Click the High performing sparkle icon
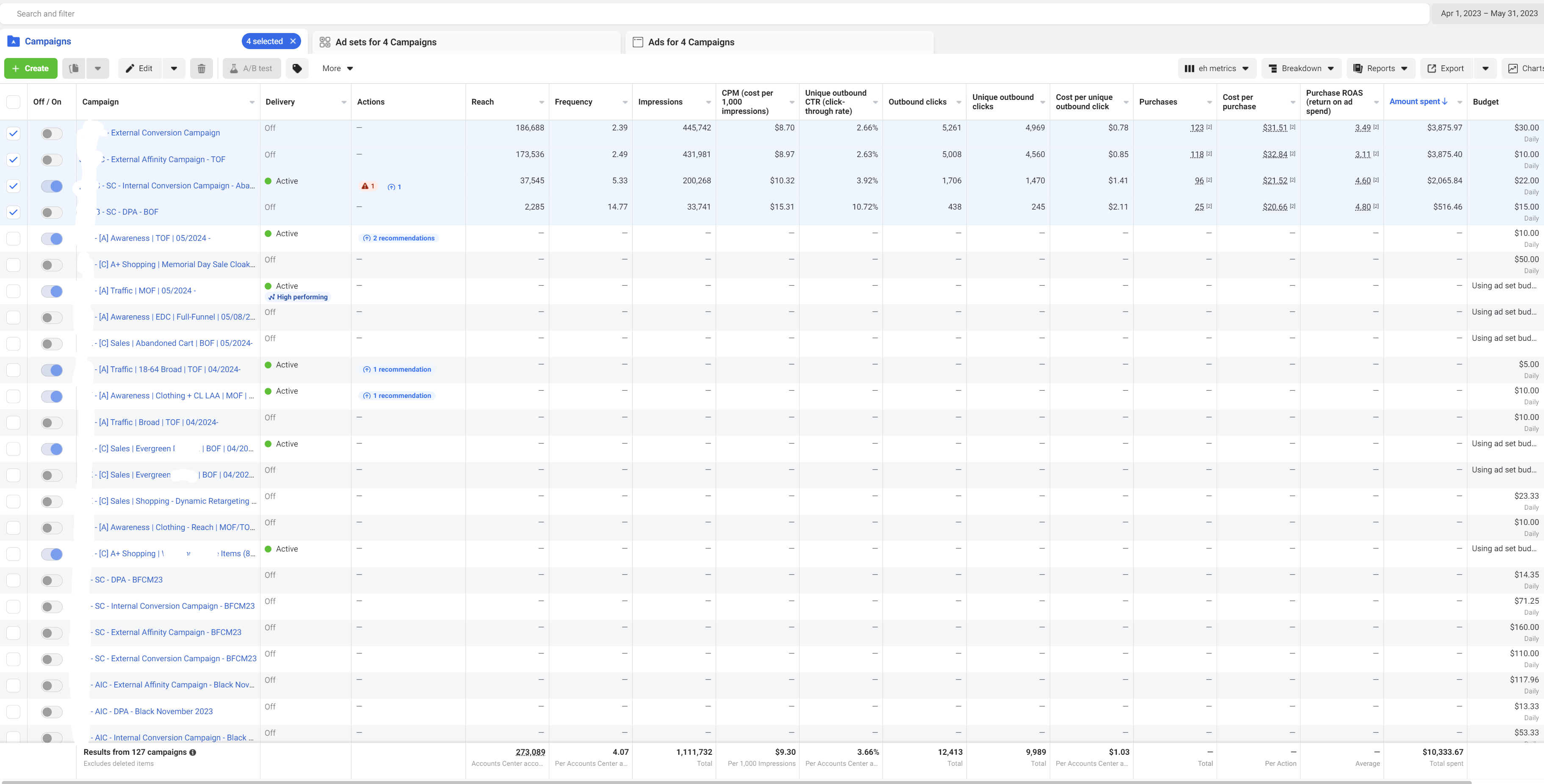 (271, 297)
